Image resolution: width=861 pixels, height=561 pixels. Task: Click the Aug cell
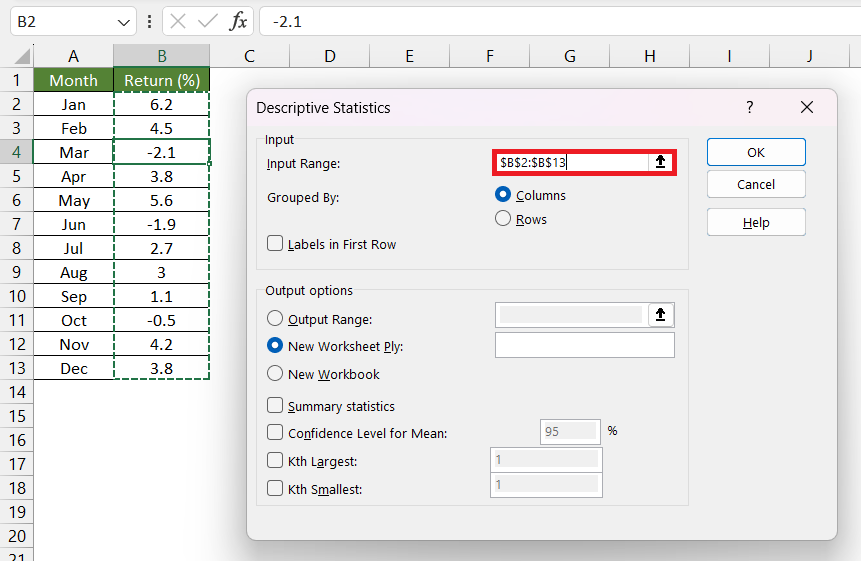[x=74, y=272]
